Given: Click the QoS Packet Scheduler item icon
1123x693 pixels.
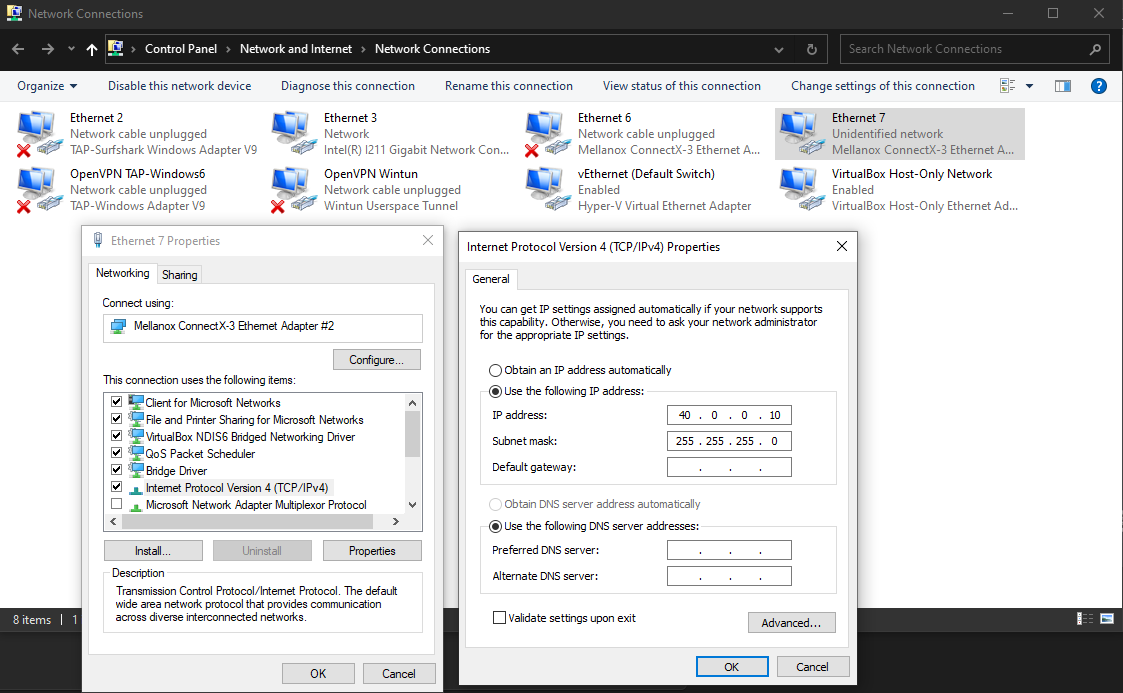Looking at the screenshot, I should pyautogui.click(x=135, y=452).
